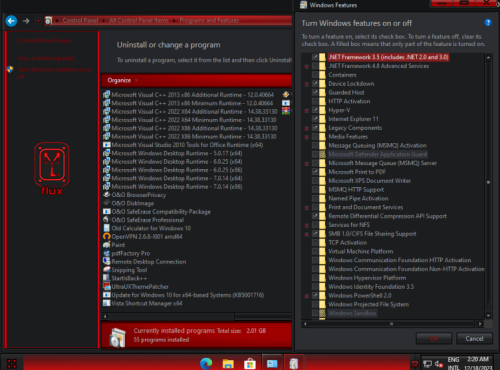Open the View installed updates link
This screenshot has height=370, width=500.
click(x=46, y=58)
